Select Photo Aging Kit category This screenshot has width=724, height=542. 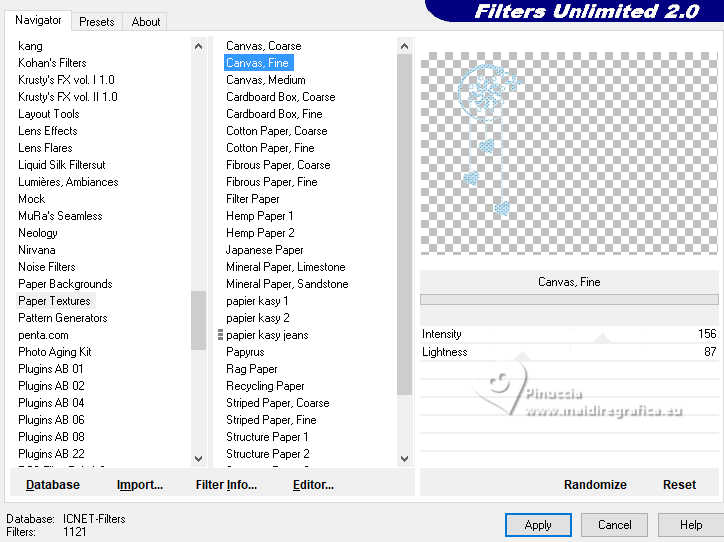(x=54, y=352)
